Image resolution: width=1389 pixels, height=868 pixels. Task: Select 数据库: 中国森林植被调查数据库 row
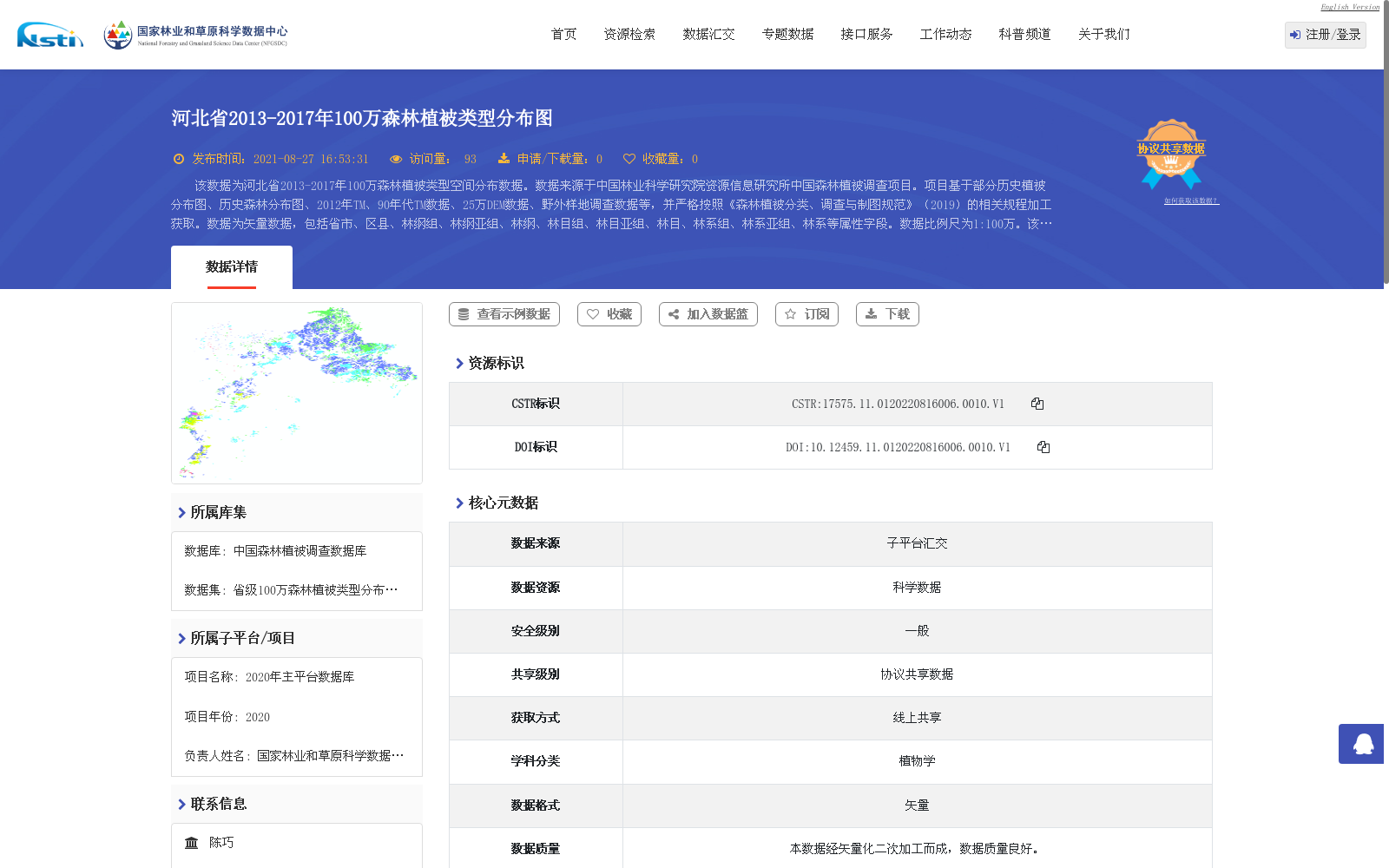(275, 551)
